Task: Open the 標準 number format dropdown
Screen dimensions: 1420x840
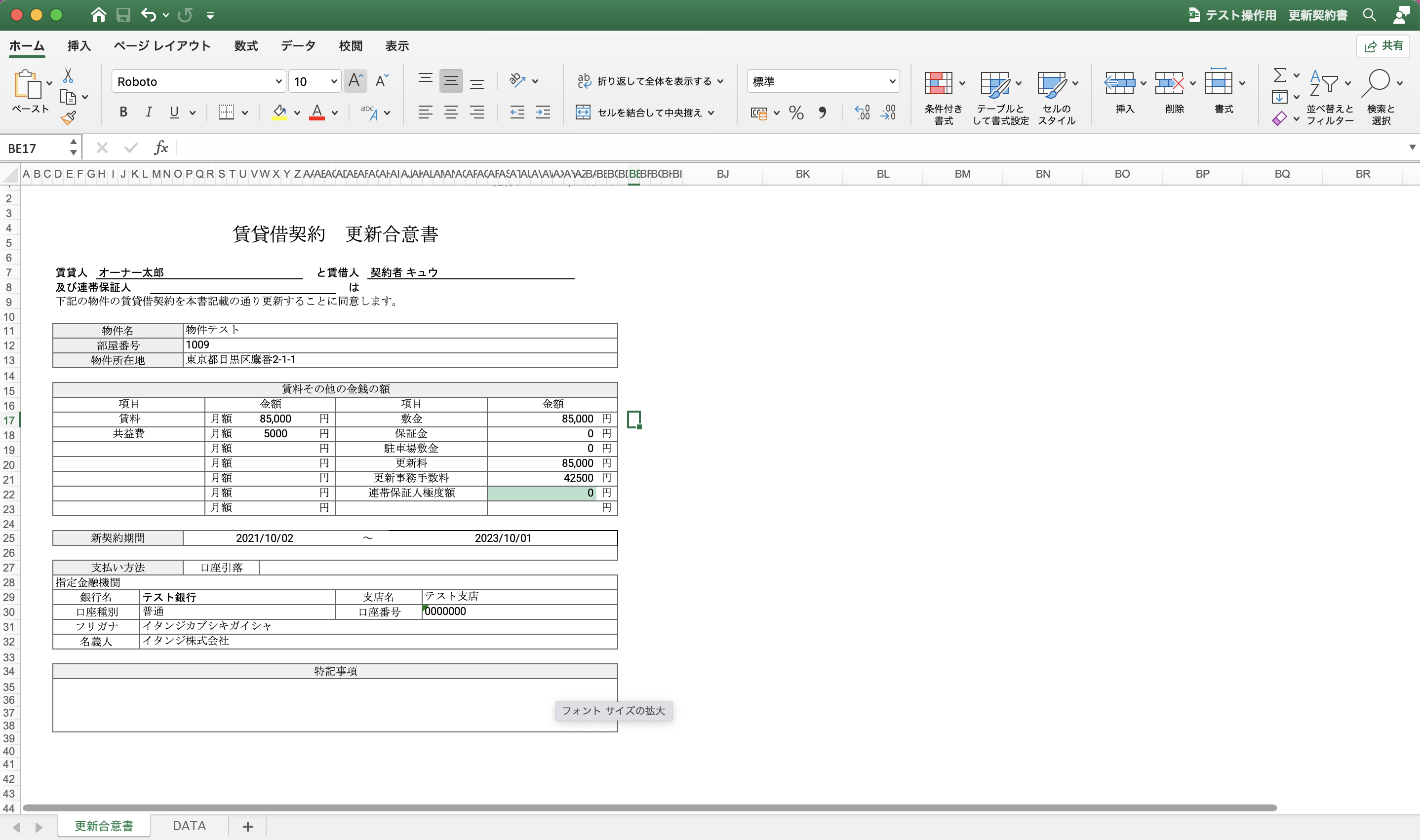Action: [892, 81]
